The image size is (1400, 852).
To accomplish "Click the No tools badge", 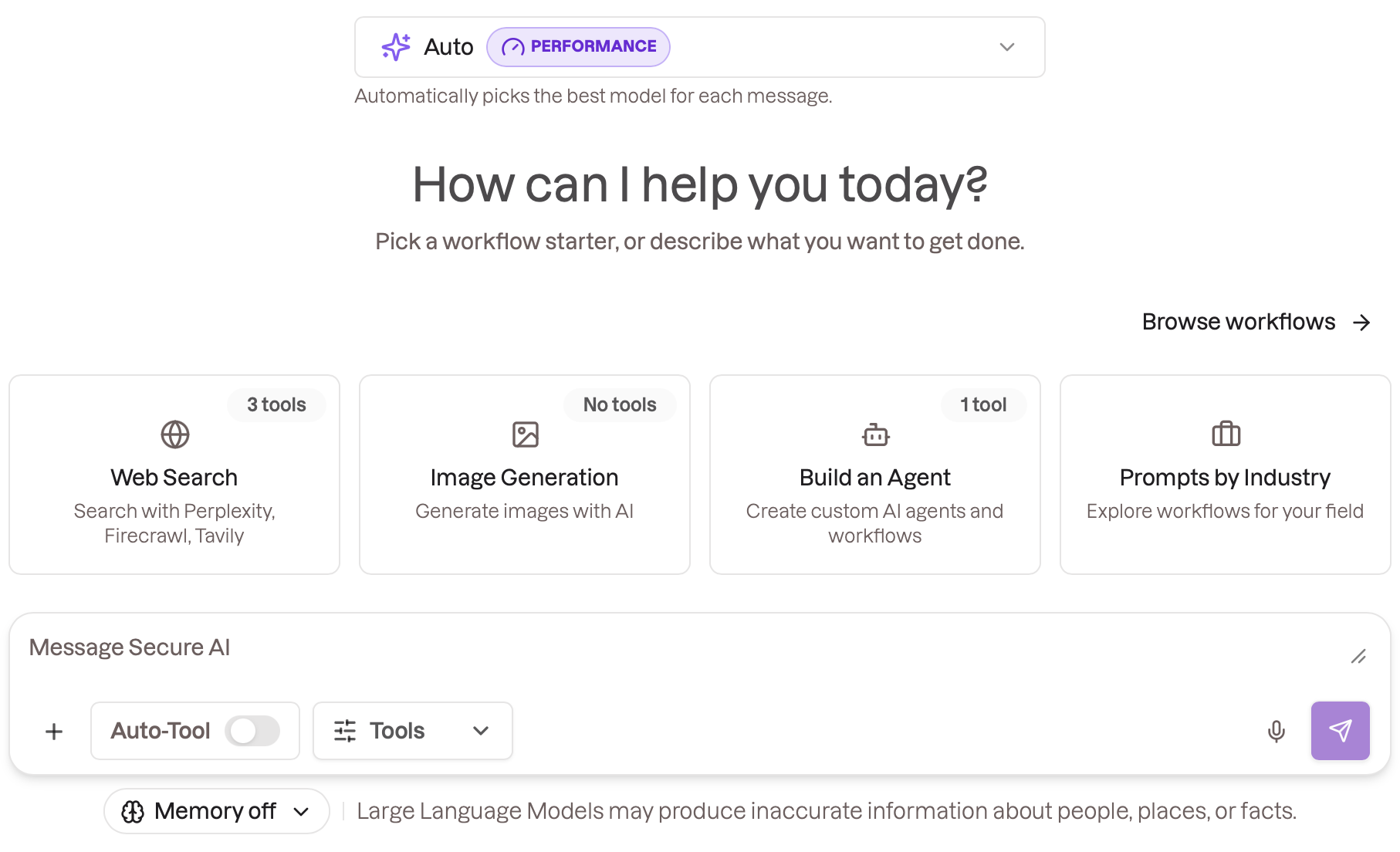I will click(620, 405).
